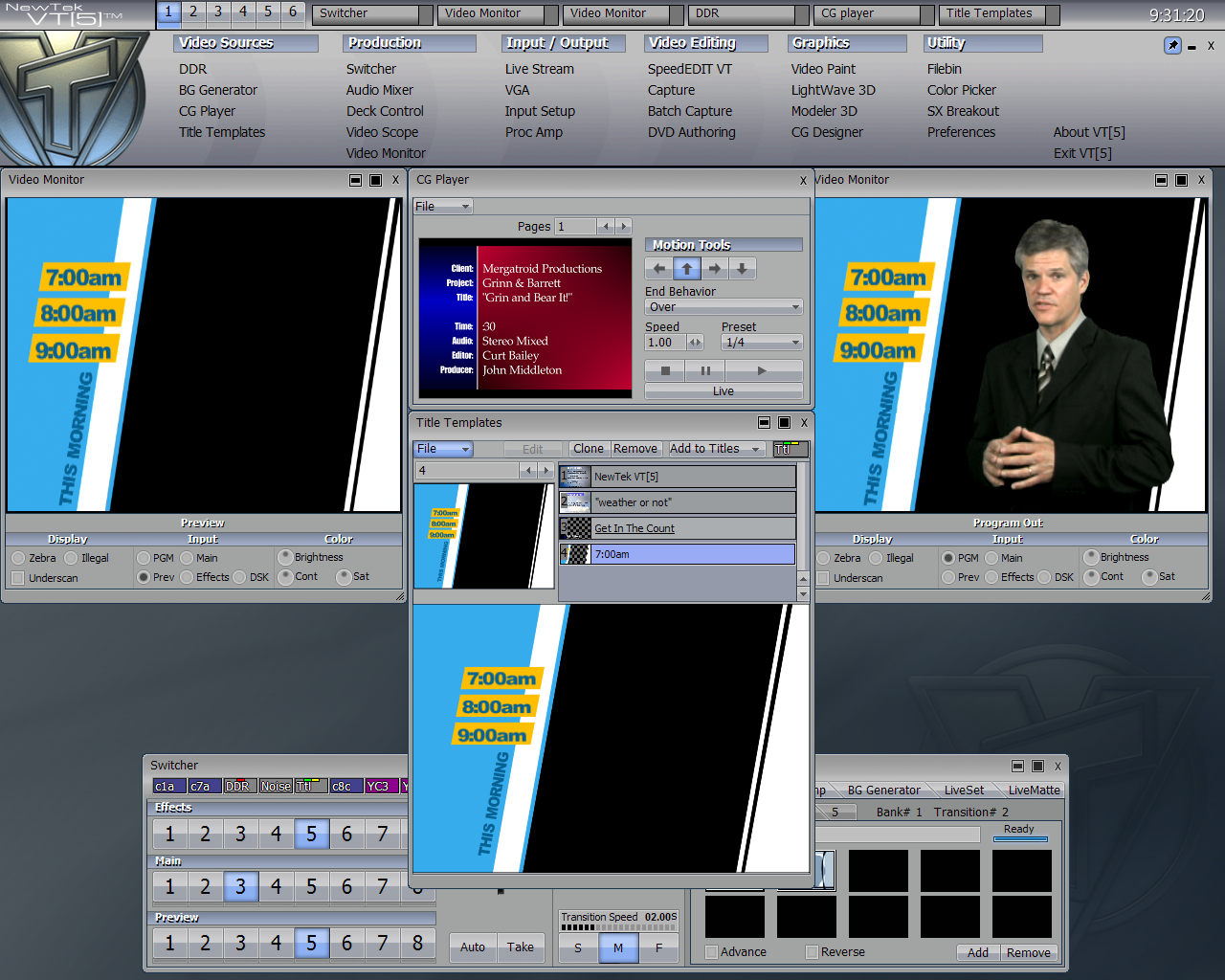Viewport: 1225px width, 980px height.
Task: Select DDR source chip in Switcher
Action: pos(239,786)
